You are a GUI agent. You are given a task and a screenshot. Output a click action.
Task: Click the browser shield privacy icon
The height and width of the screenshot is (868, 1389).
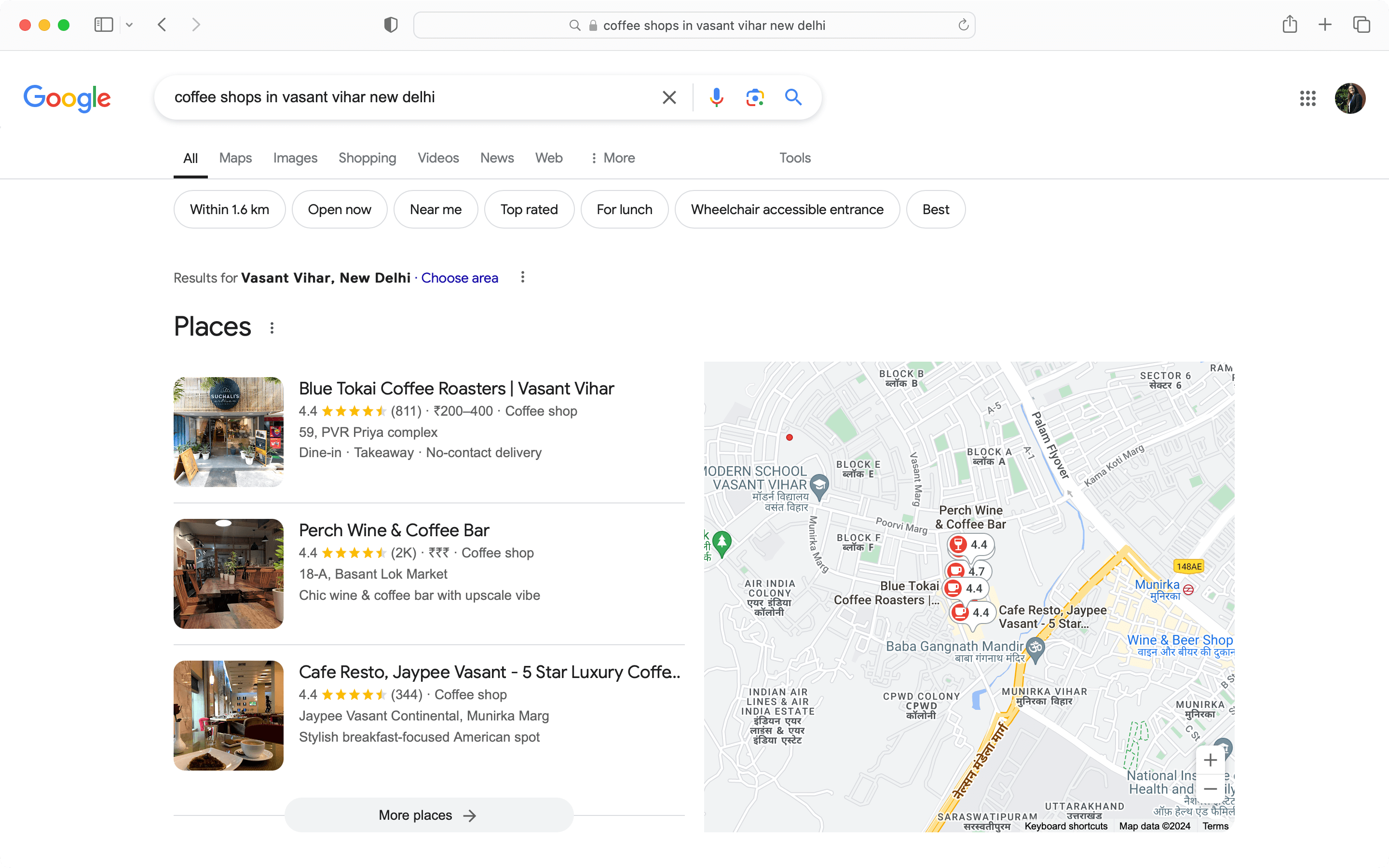pos(390,25)
